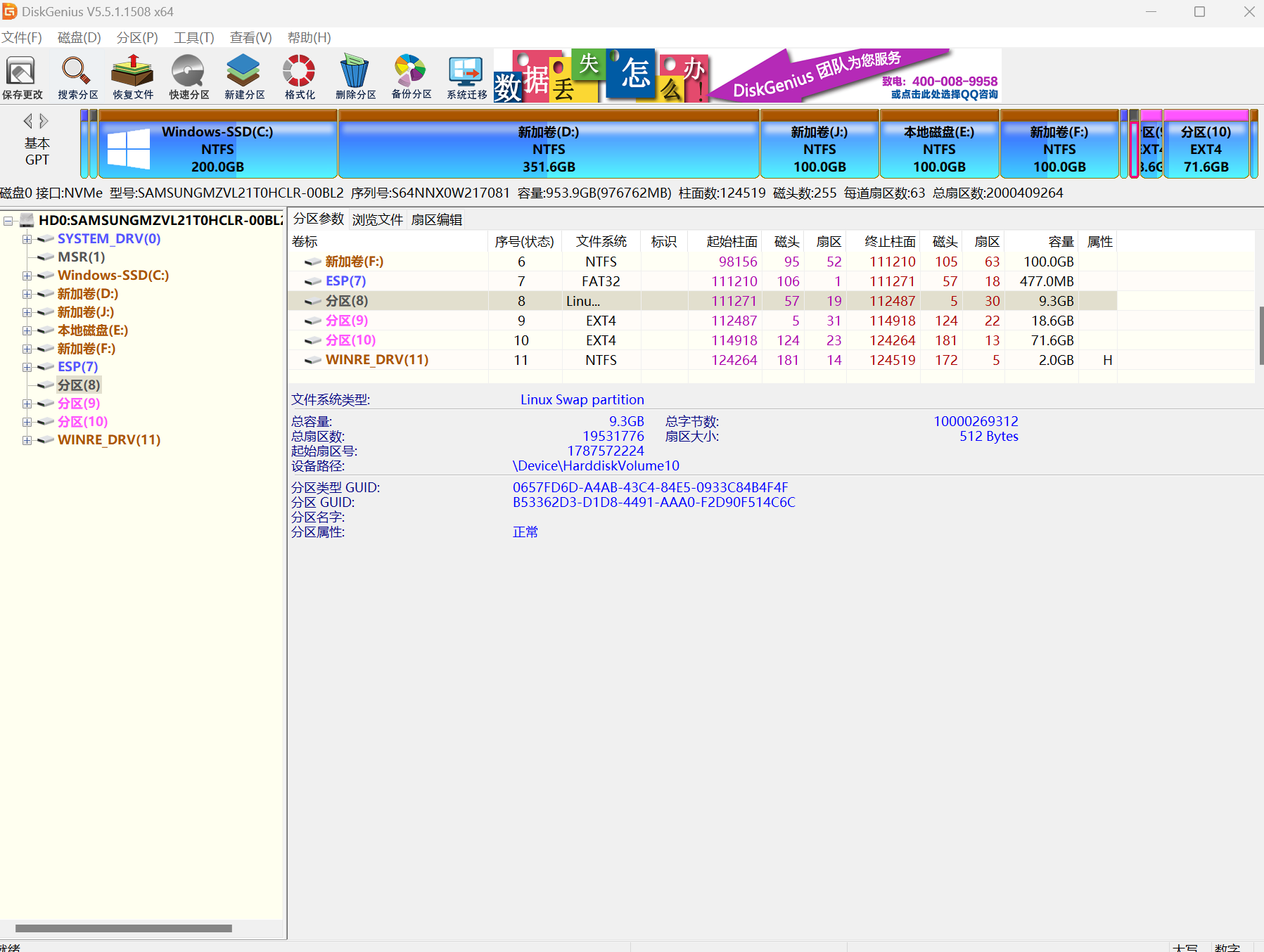Expand Windows-SSD(C:) tree node
Viewport: 1264px width, 952px height.
coord(27,276)
